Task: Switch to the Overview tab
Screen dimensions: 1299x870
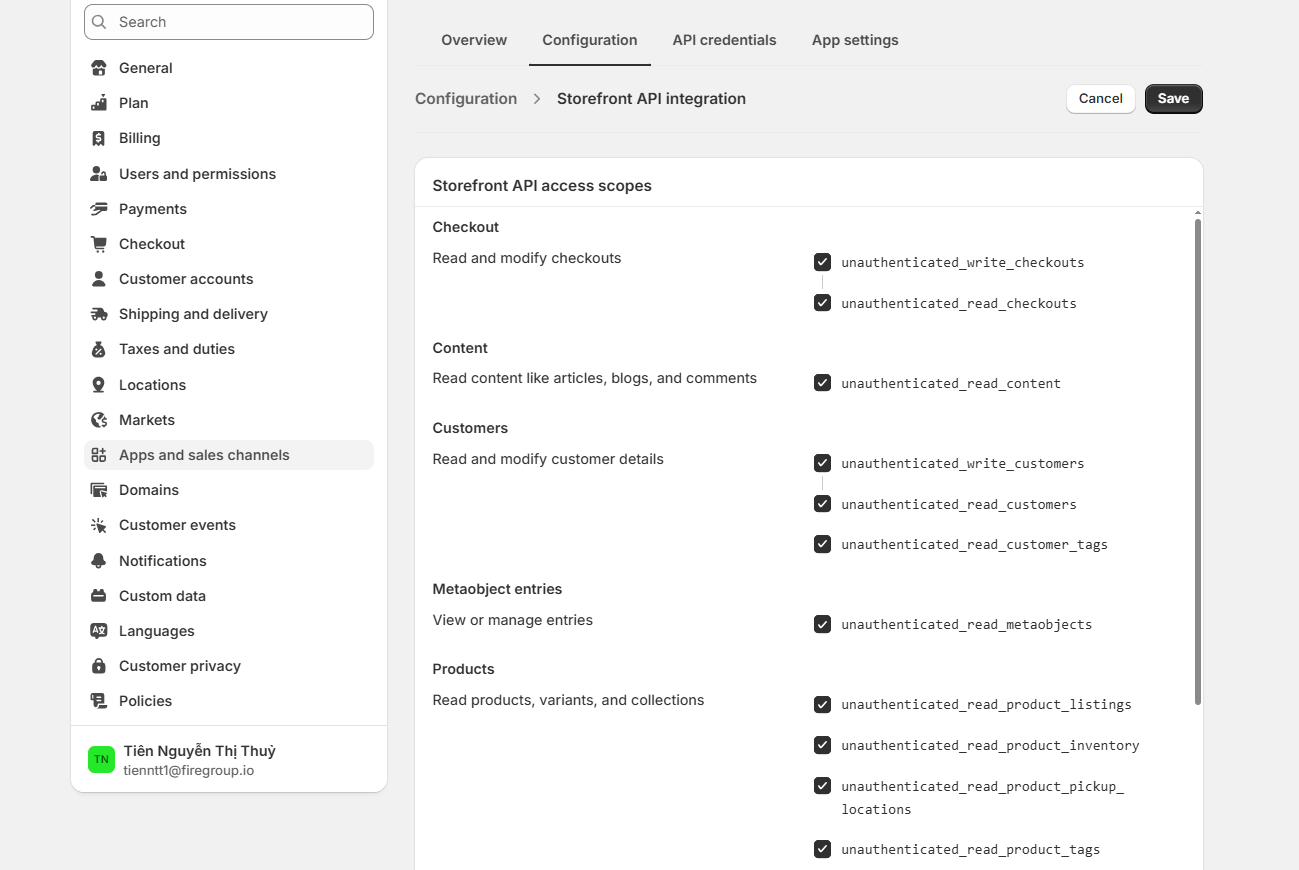Action: click(x=474, y=40)
